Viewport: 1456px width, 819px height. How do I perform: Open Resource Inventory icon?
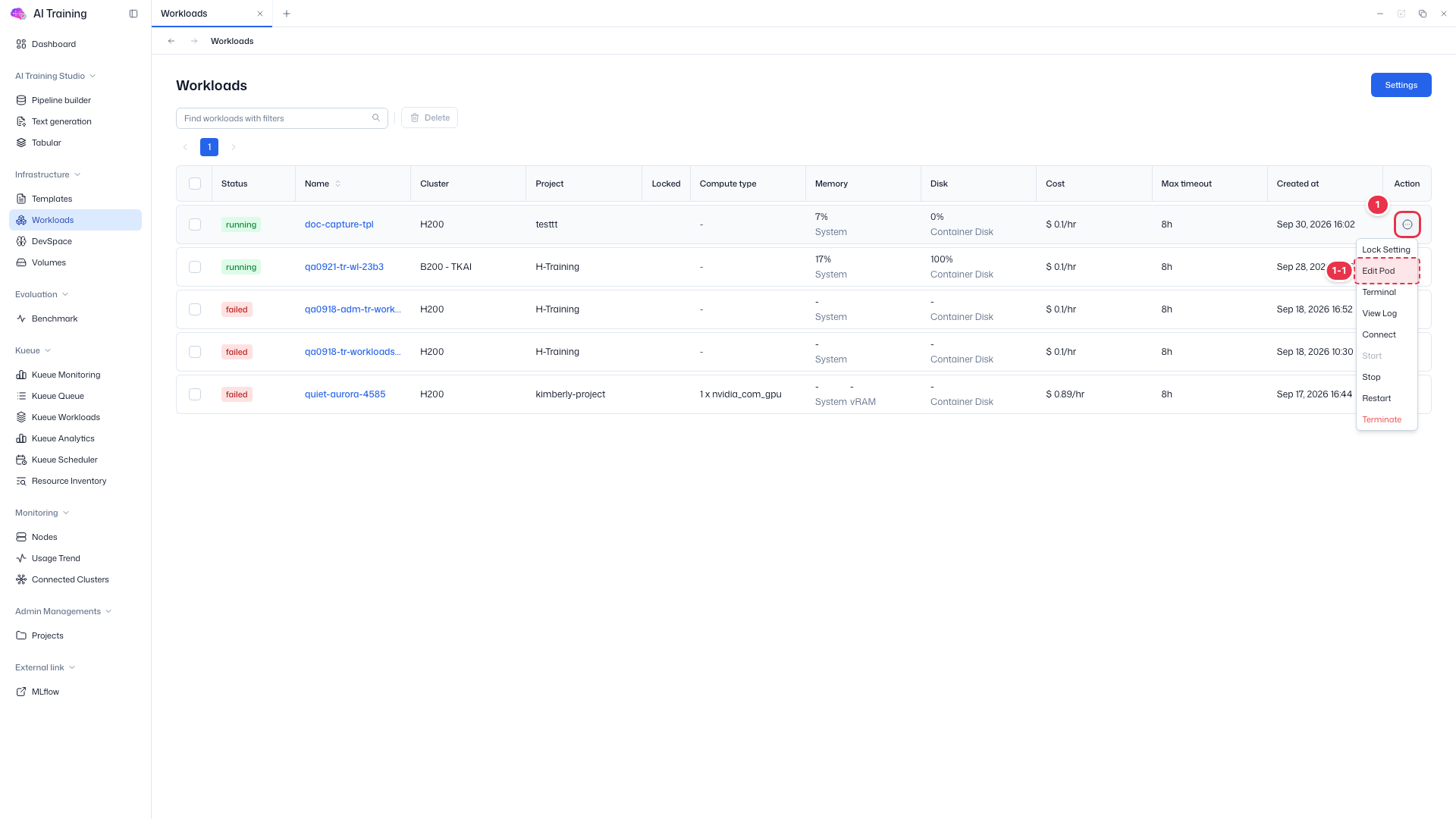21,481
